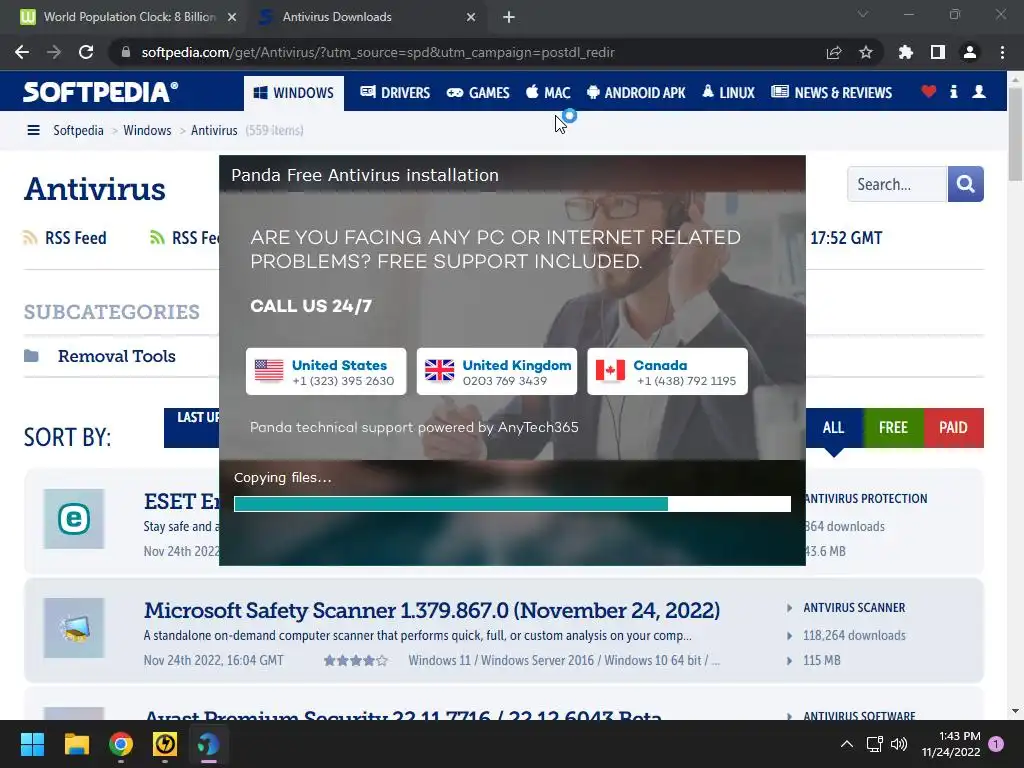Open the DRIVERS section
The image size is (1024, 768).
click(x=395, y=93)
